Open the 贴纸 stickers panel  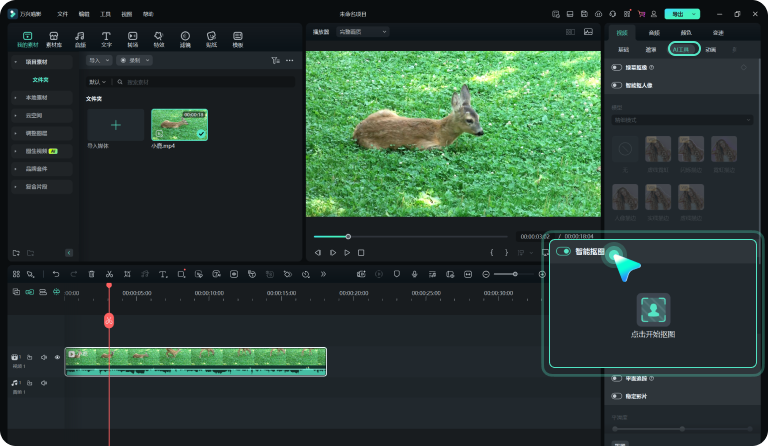[211, 38]
